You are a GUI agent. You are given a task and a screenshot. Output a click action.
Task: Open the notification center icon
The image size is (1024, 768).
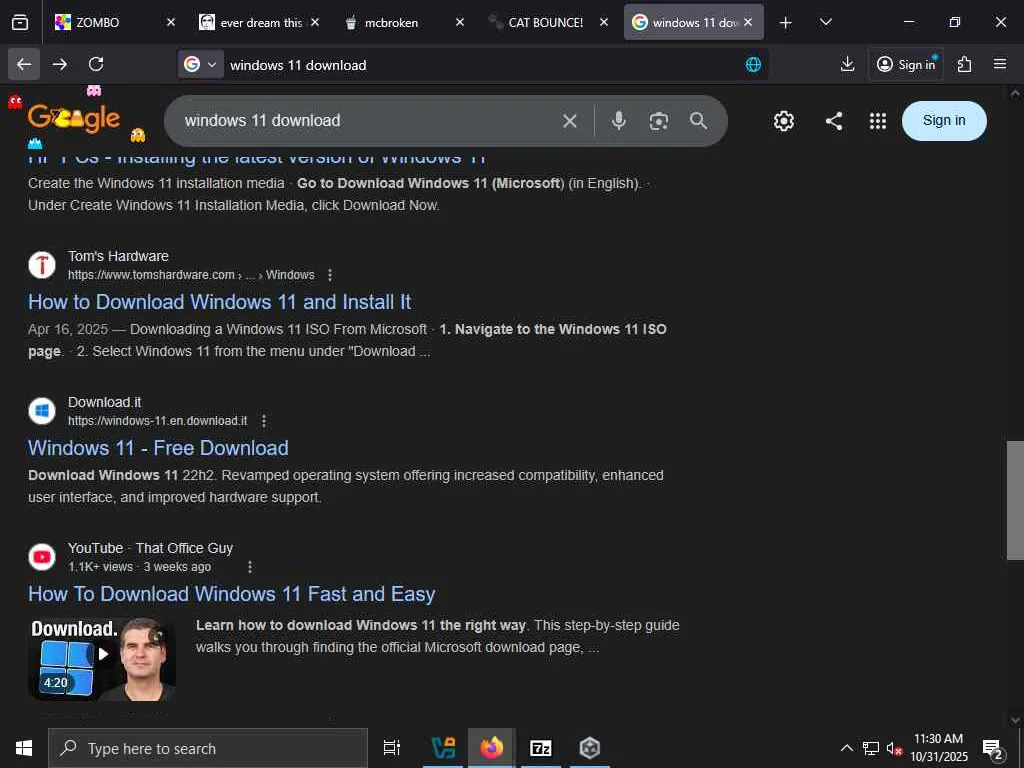point(992,749)
